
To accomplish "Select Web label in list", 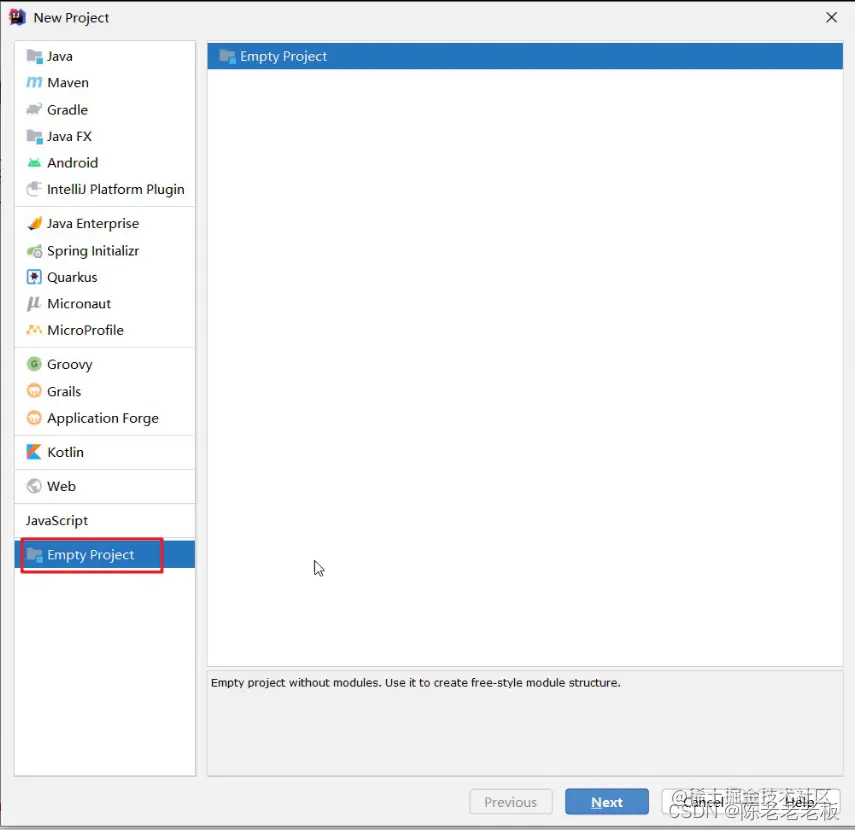I will pos(61,486).
